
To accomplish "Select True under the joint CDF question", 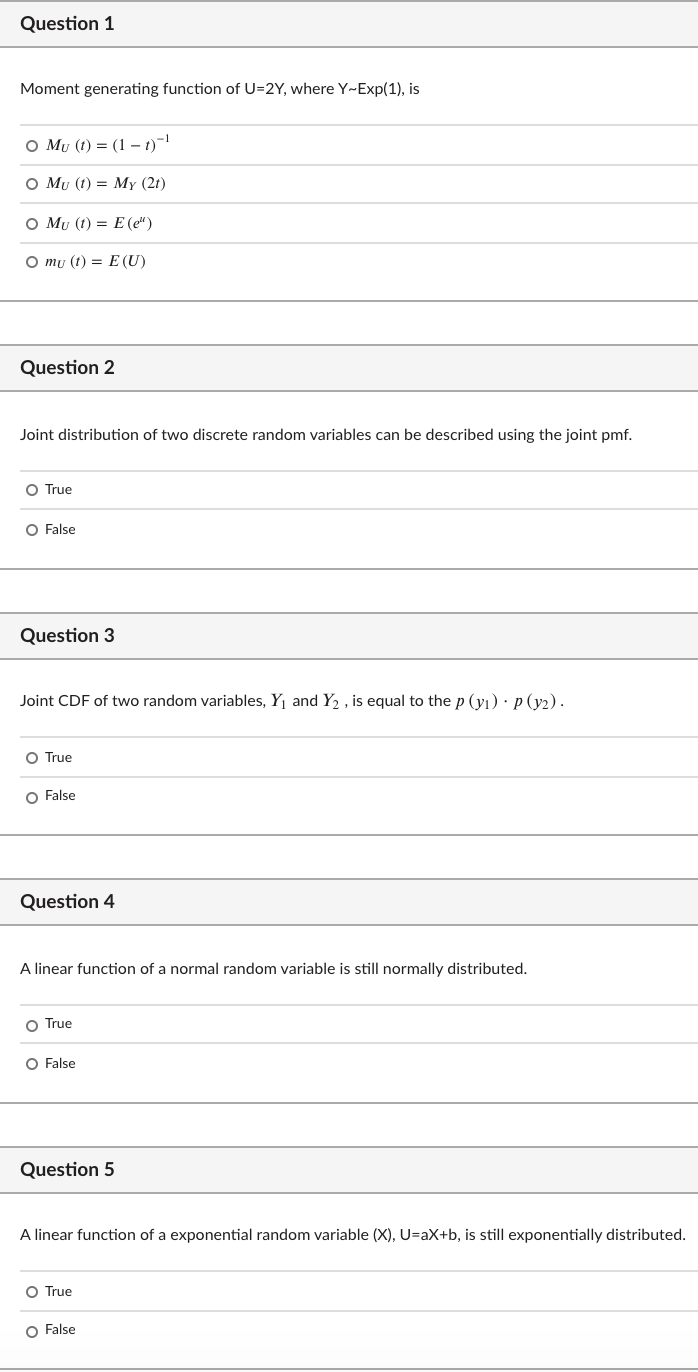I will pos(31,757).
